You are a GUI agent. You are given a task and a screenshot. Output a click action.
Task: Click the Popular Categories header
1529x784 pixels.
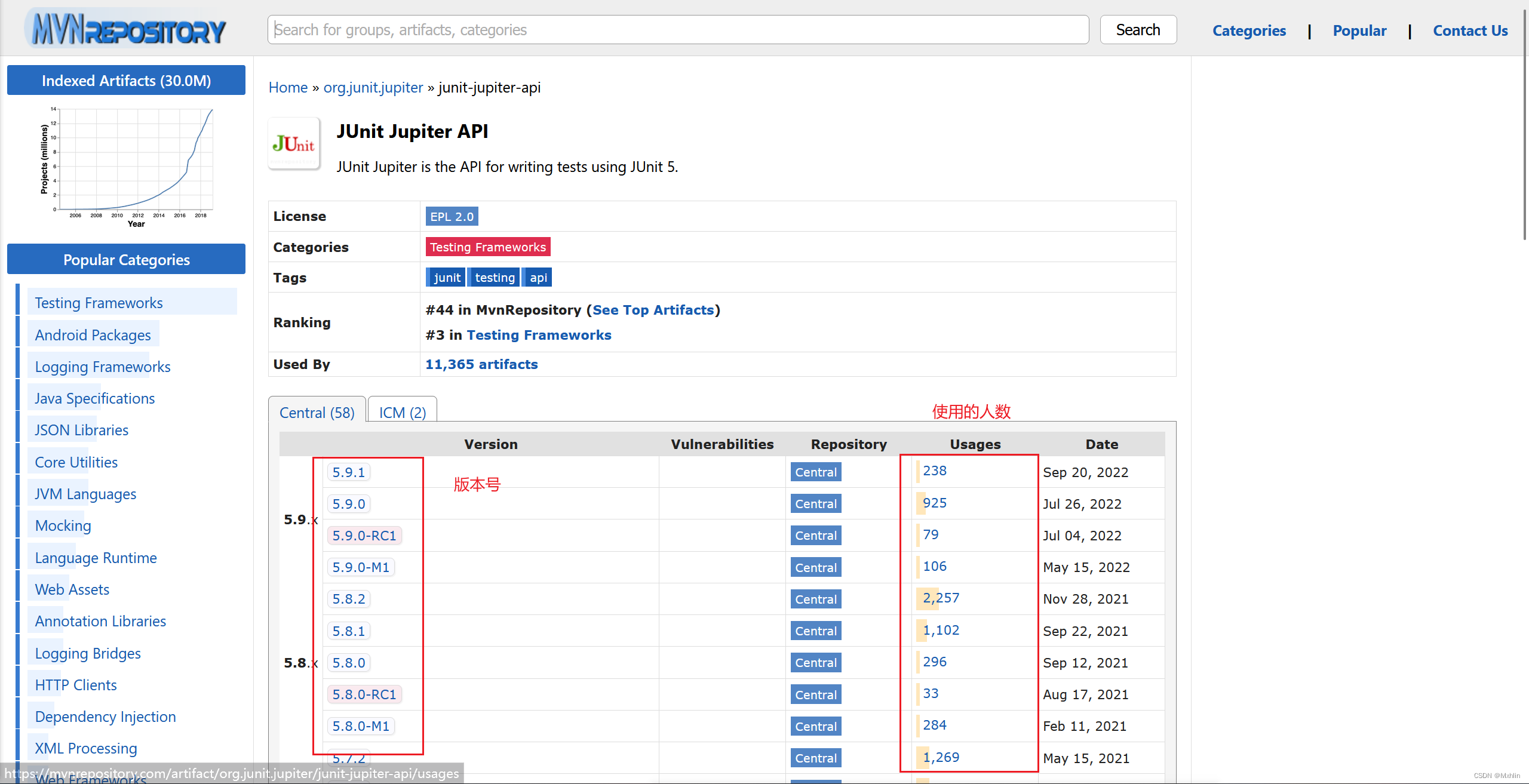126,259
